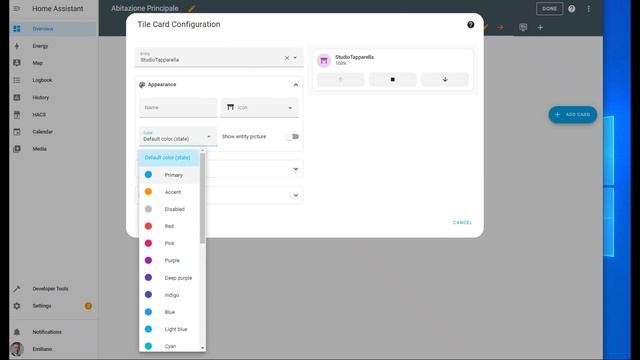This screenshot has width=640, height=360.
Task: Open HACS from the sidebar
Action: pyautogui.click(x=53, y=115)
